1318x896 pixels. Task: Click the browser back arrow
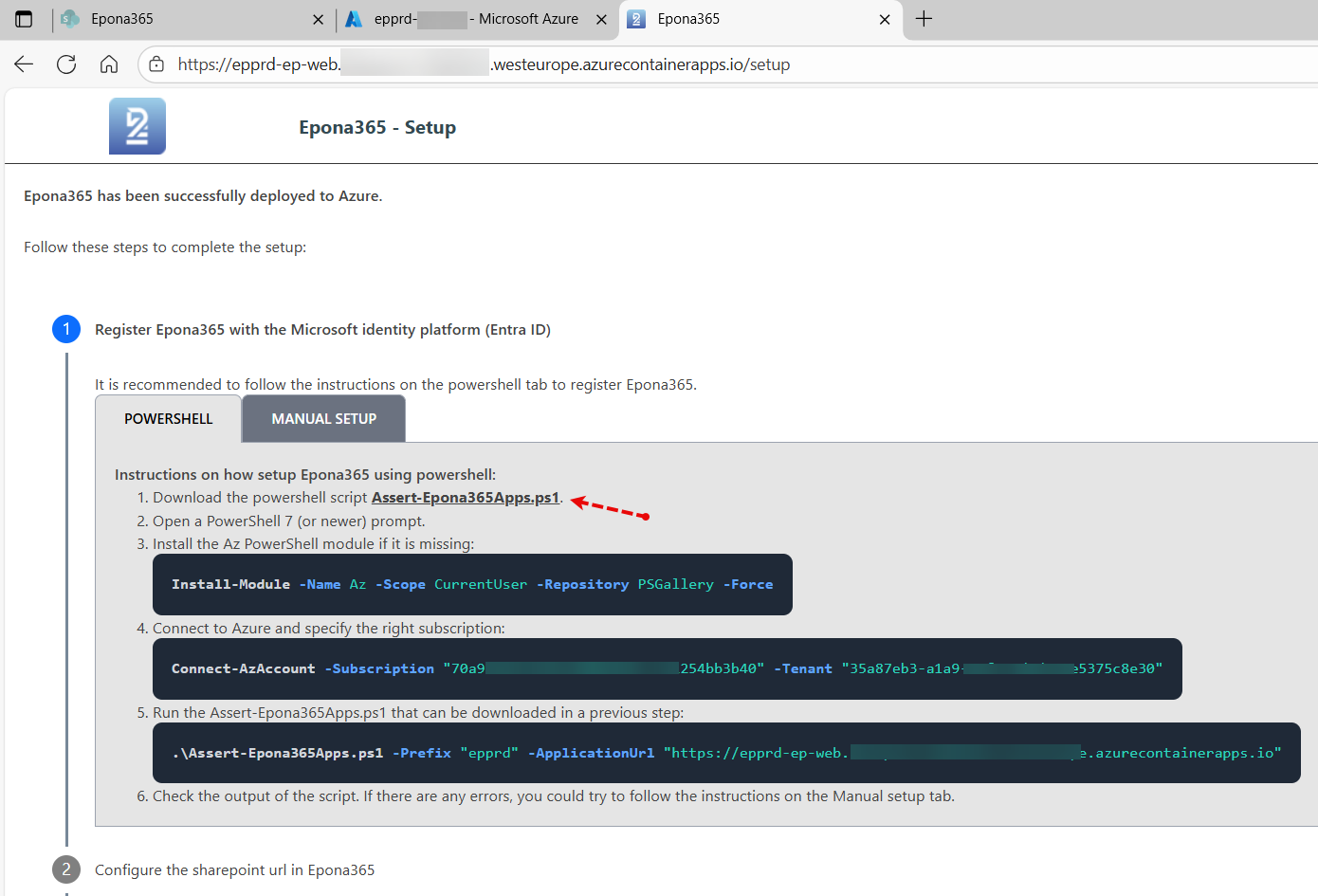tap(24, 64)
